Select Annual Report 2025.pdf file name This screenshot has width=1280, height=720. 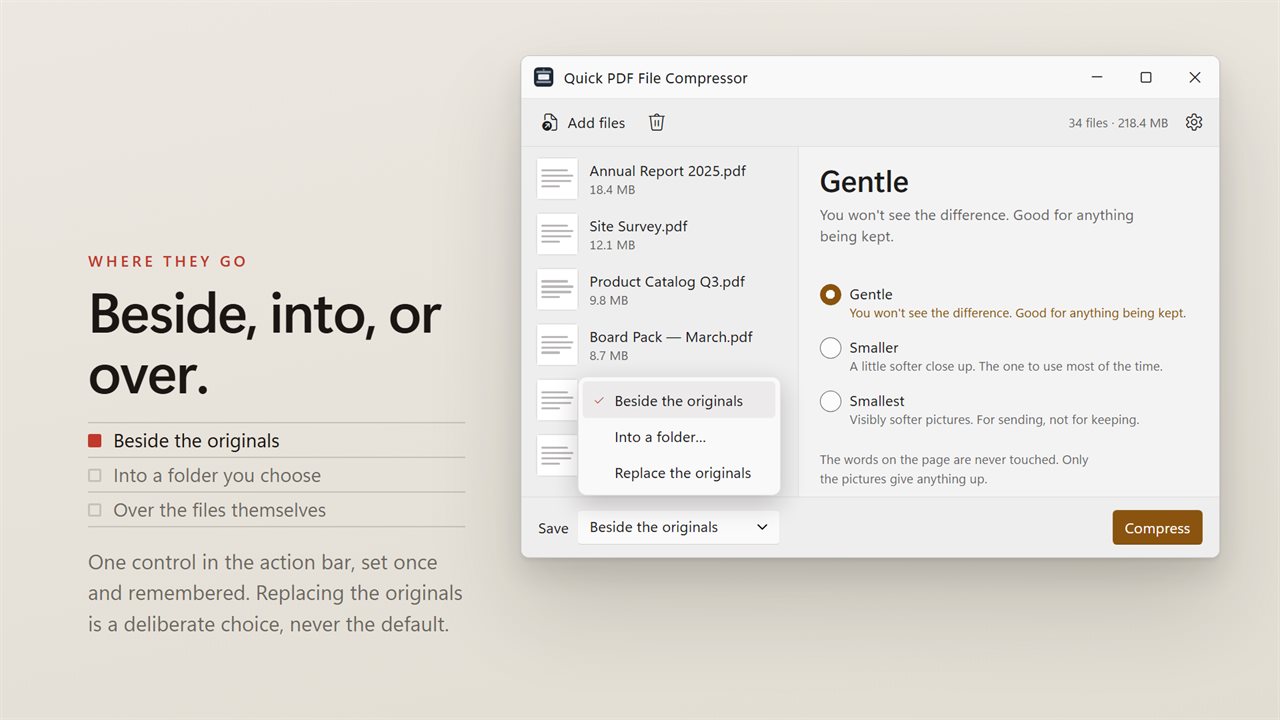(668, 171)
